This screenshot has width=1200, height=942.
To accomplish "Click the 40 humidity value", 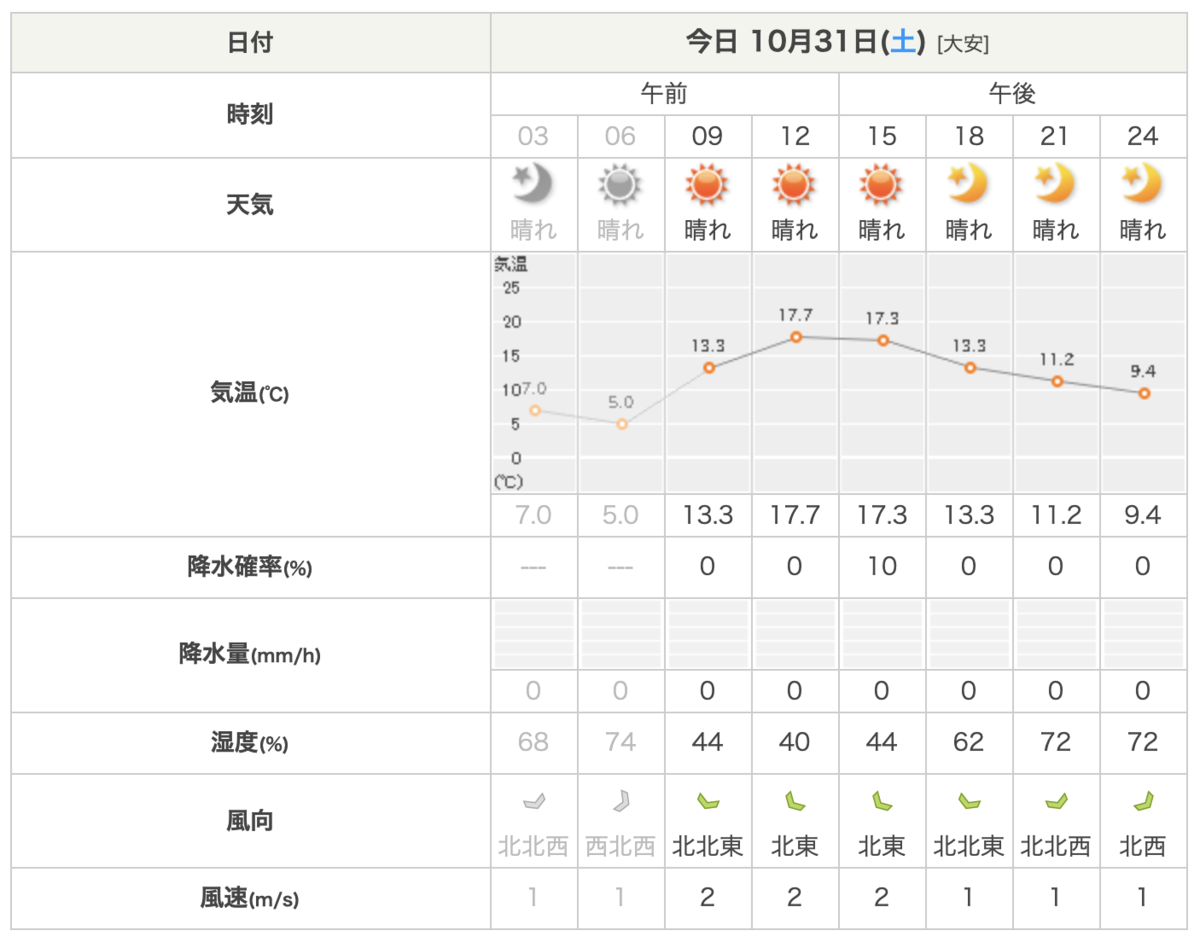I will (x=794, y=743).
